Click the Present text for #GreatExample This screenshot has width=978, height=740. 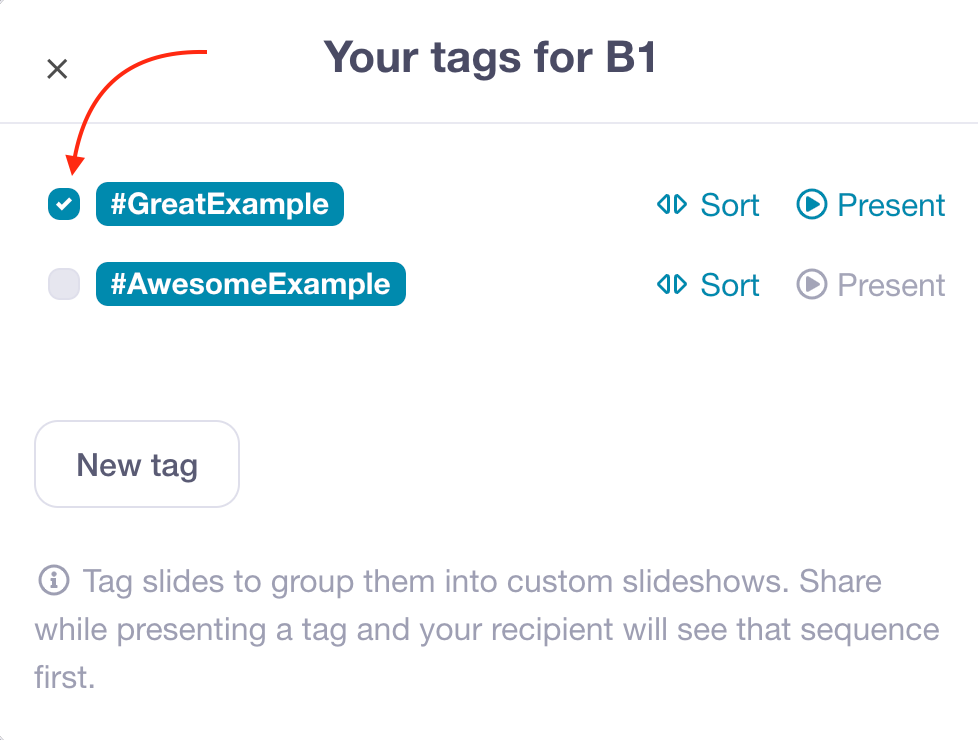891,205
